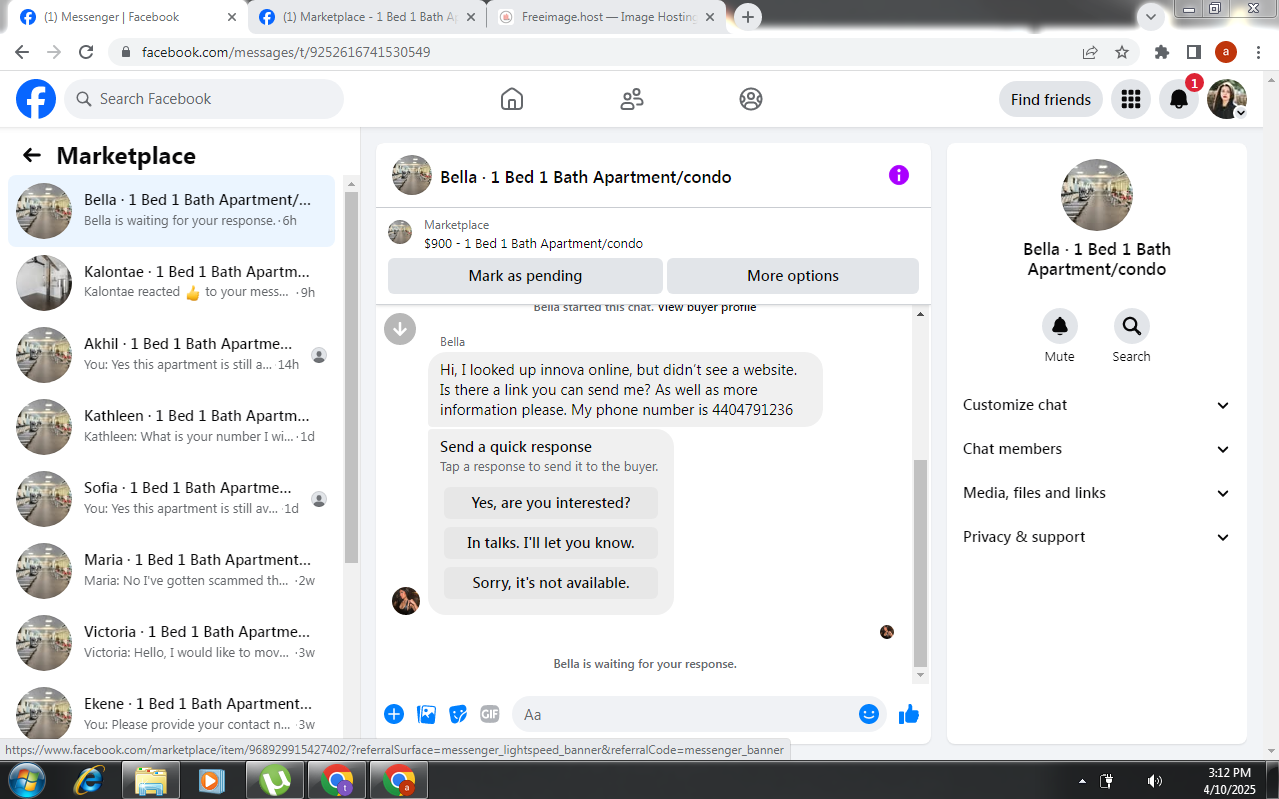Expand the Privacy & support section
Image resolution: width=1279 pixels, height=799 pixels.
[1097, 537]
